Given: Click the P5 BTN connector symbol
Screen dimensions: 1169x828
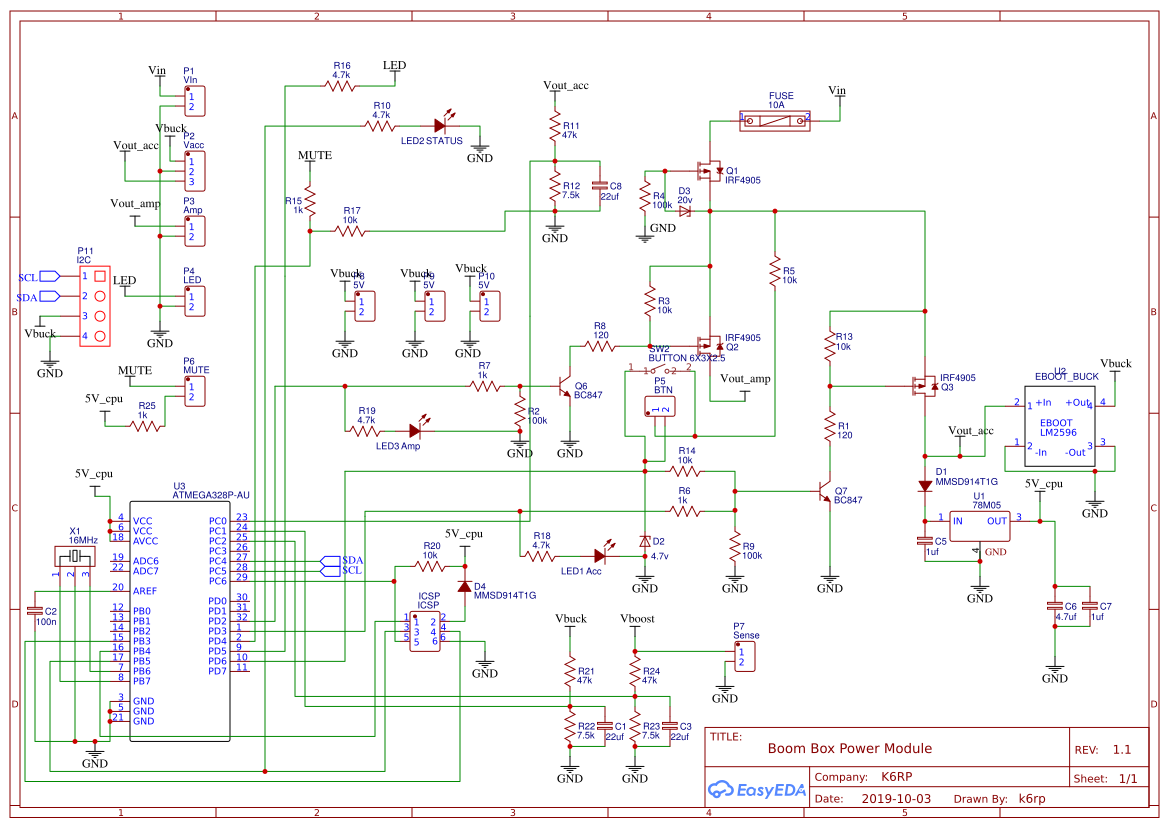Looking at the screenshot, I should coord(660,407).
